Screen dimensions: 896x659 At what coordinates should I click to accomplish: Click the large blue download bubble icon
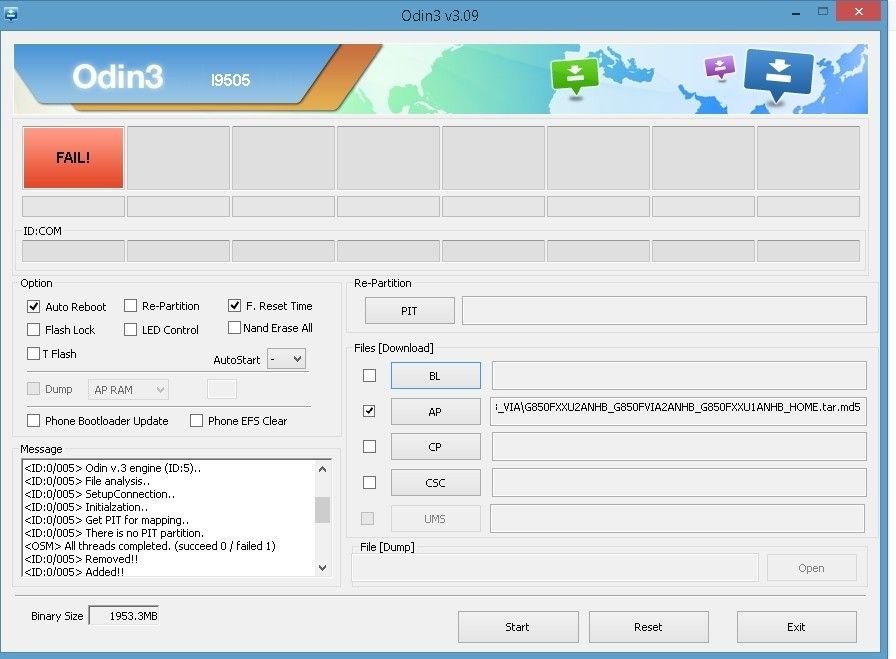pyautogui.click(x=778, y=75)
